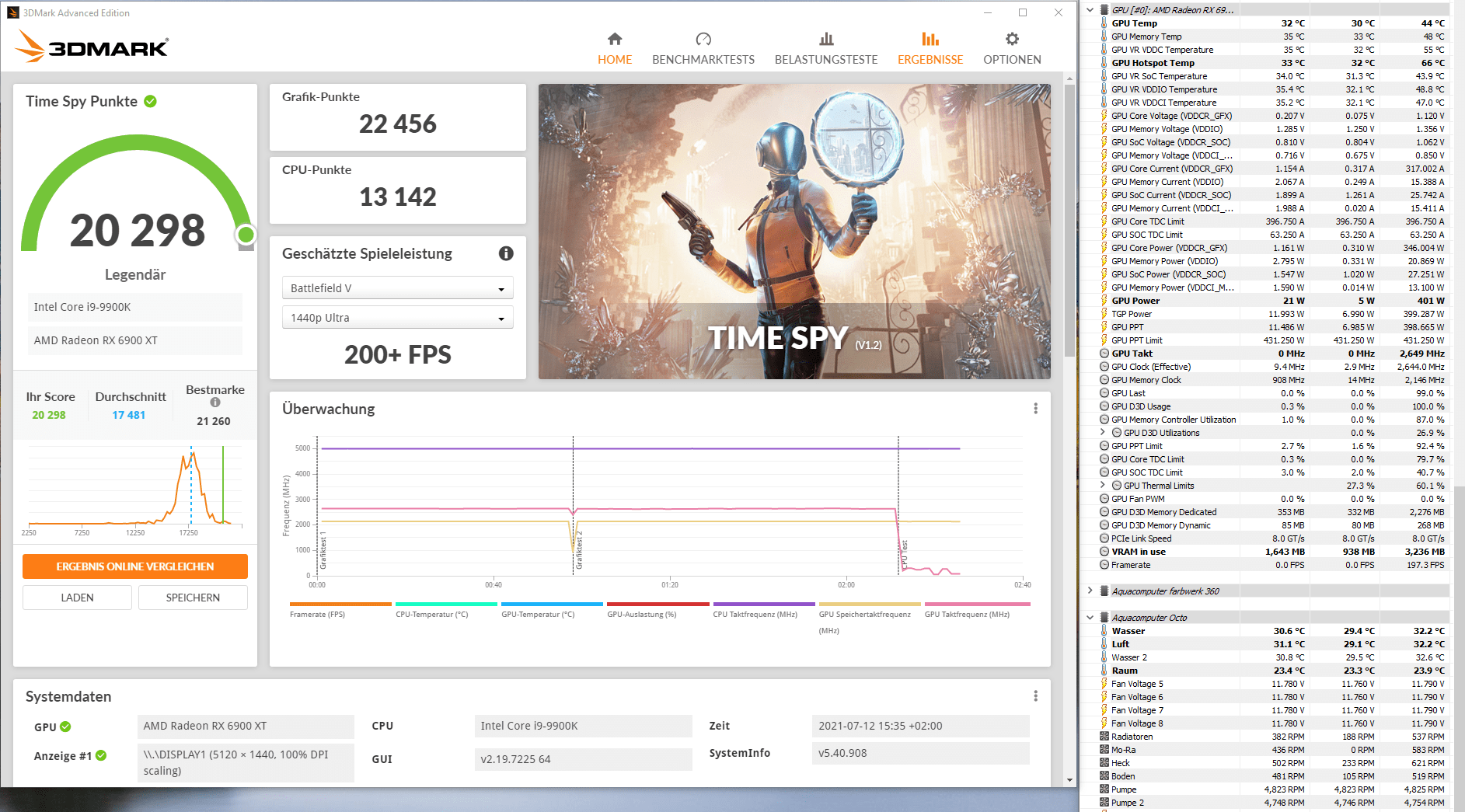Image resolution: width=1465 pixels, height=812 pixels.
Task: Switch to ERGEBNISSE tab label
Action: point(930,60)
